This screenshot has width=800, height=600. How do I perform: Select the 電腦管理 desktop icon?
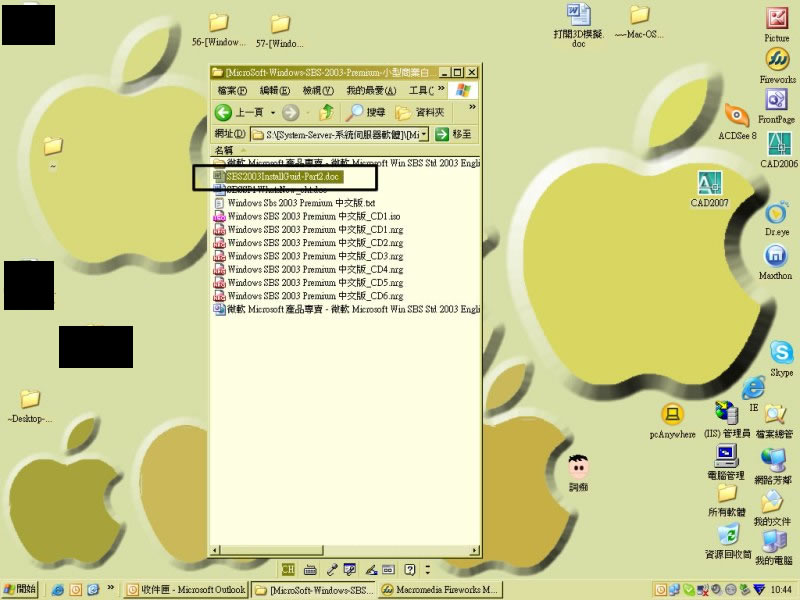726,462
